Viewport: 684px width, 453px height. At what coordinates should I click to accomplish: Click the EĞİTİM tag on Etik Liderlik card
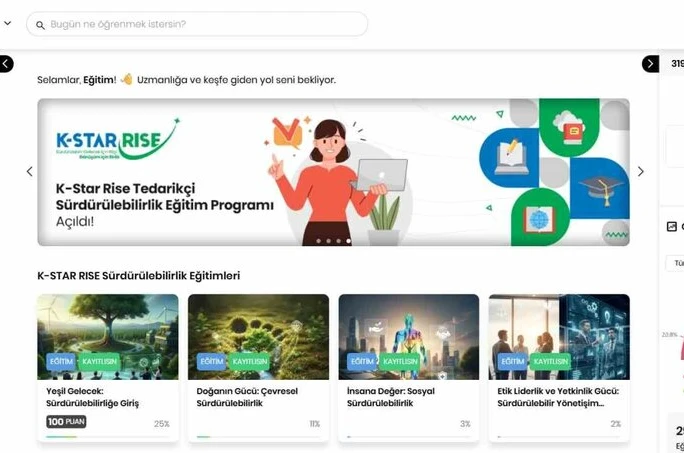click(513, 362)
